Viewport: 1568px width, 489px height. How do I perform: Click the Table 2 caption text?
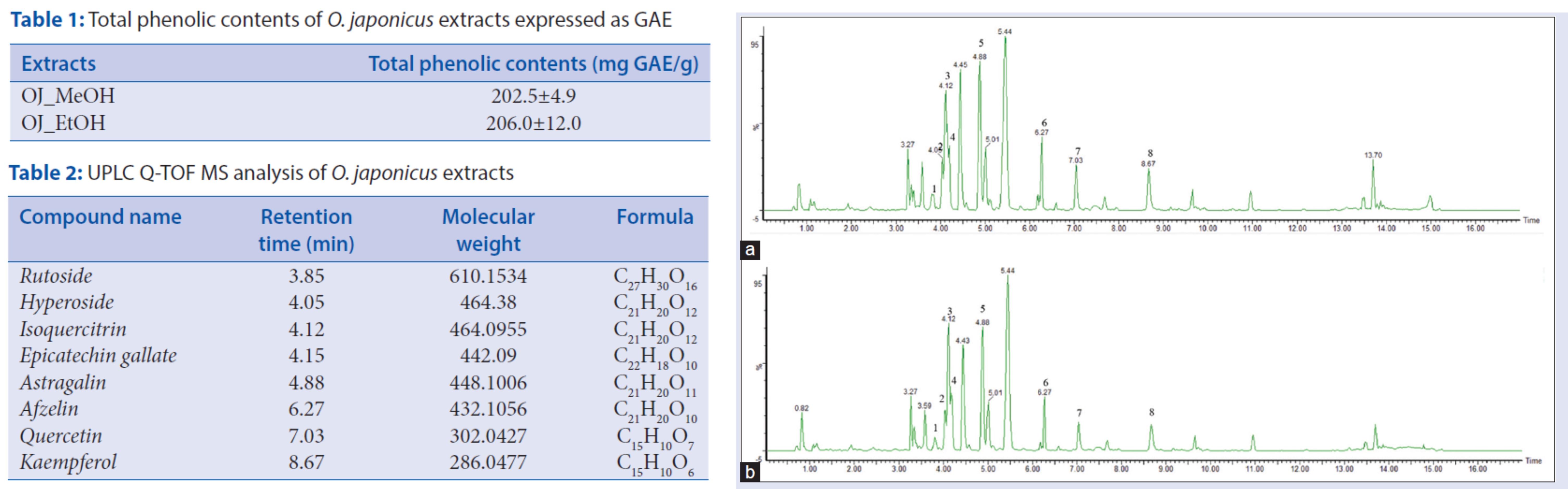coord(261,173)
